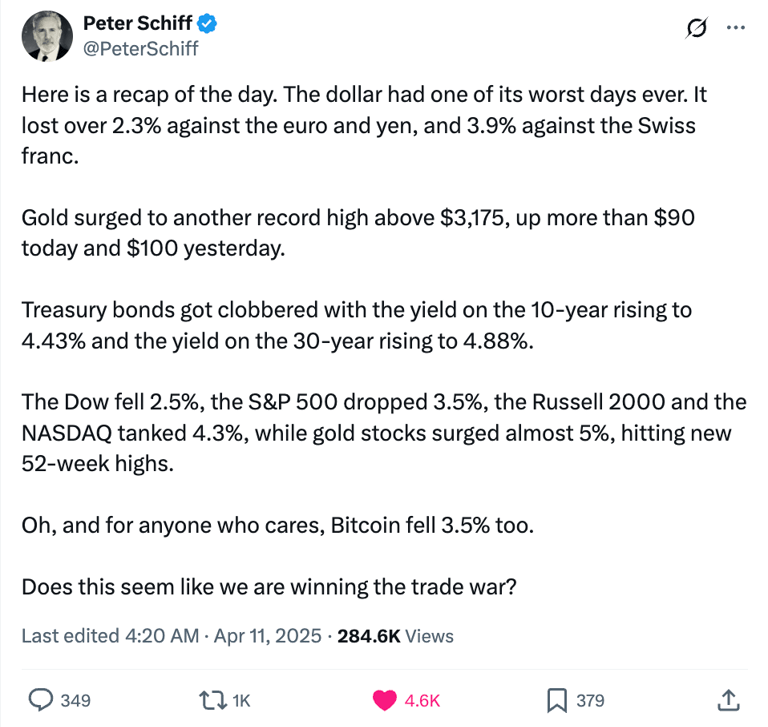This screenshot has width=768, height=727.
Task: Click the blue verified badge
Action: 207,24
